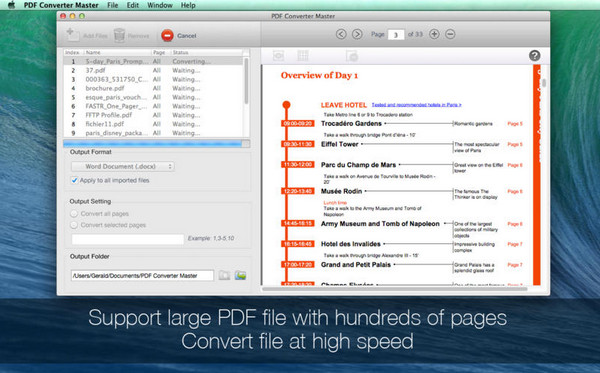
Task: Go to previous page using left arrow
Action: (x=341, y=34)
